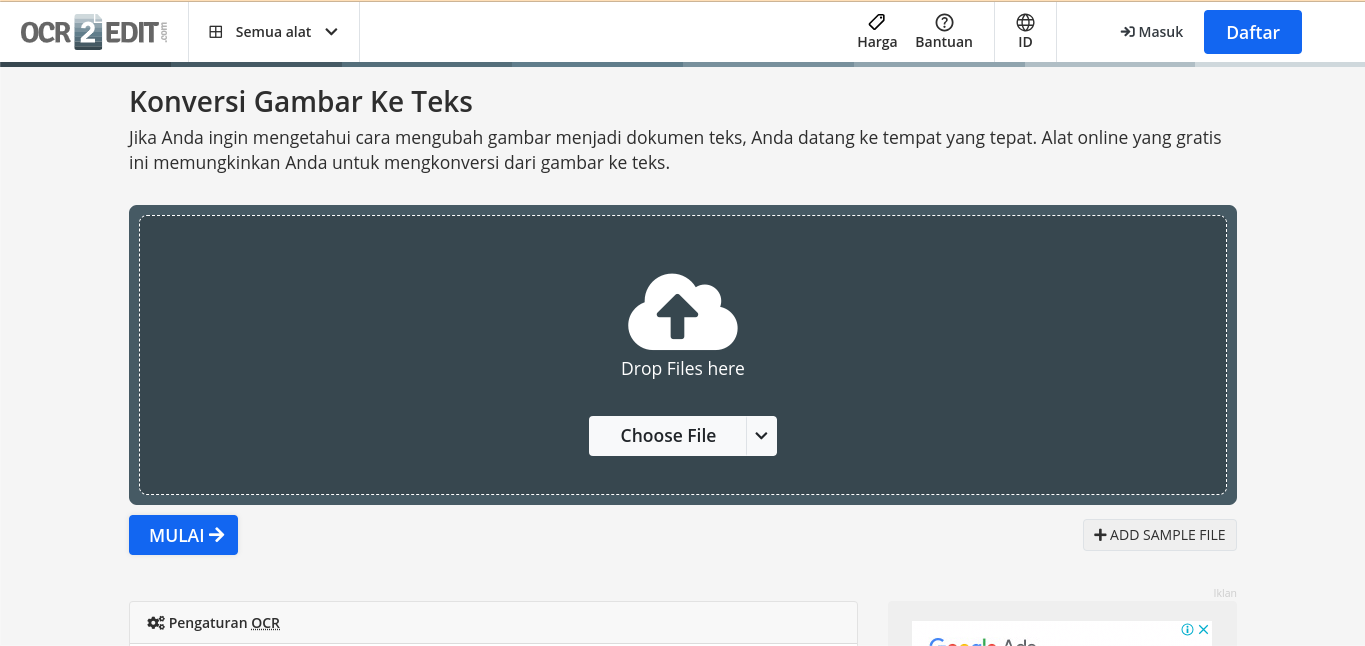Change language via the ID globe
The height and width of the screenshot is (646, 1365).
point(1025,32)
